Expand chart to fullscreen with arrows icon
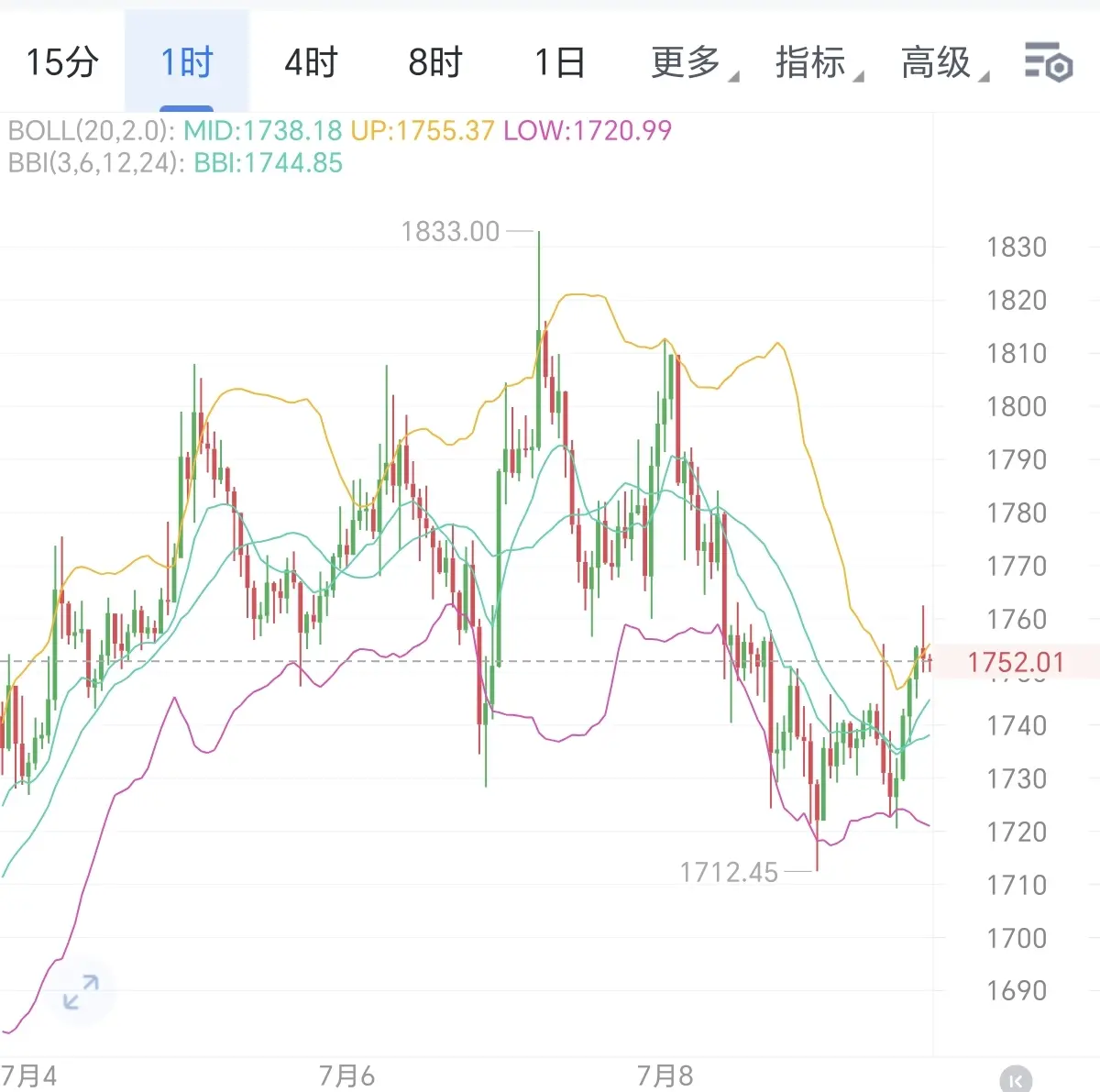The image size is (1100, 1092). point(81,992)
